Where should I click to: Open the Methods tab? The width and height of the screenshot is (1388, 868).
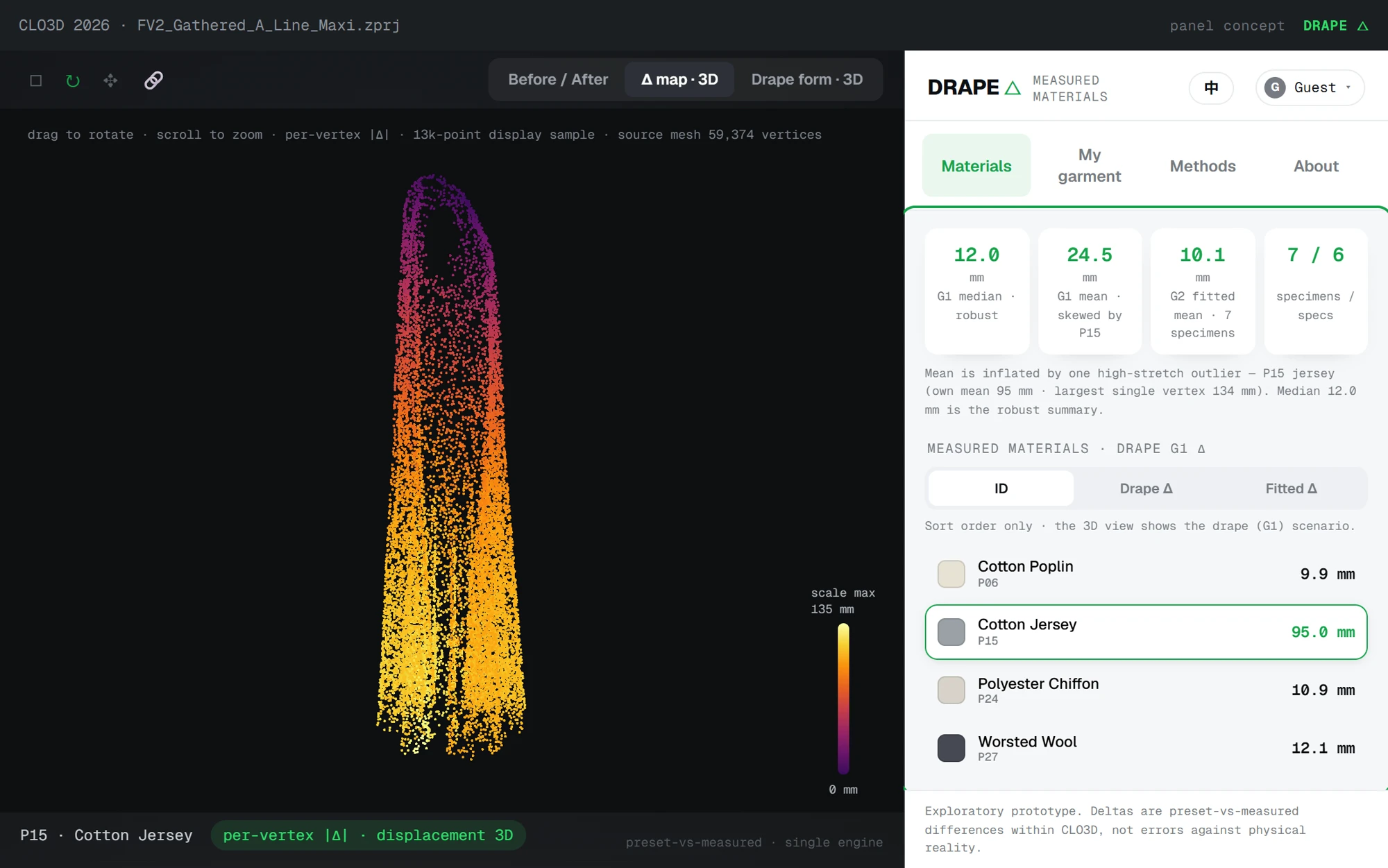(x=1202, y=166)
